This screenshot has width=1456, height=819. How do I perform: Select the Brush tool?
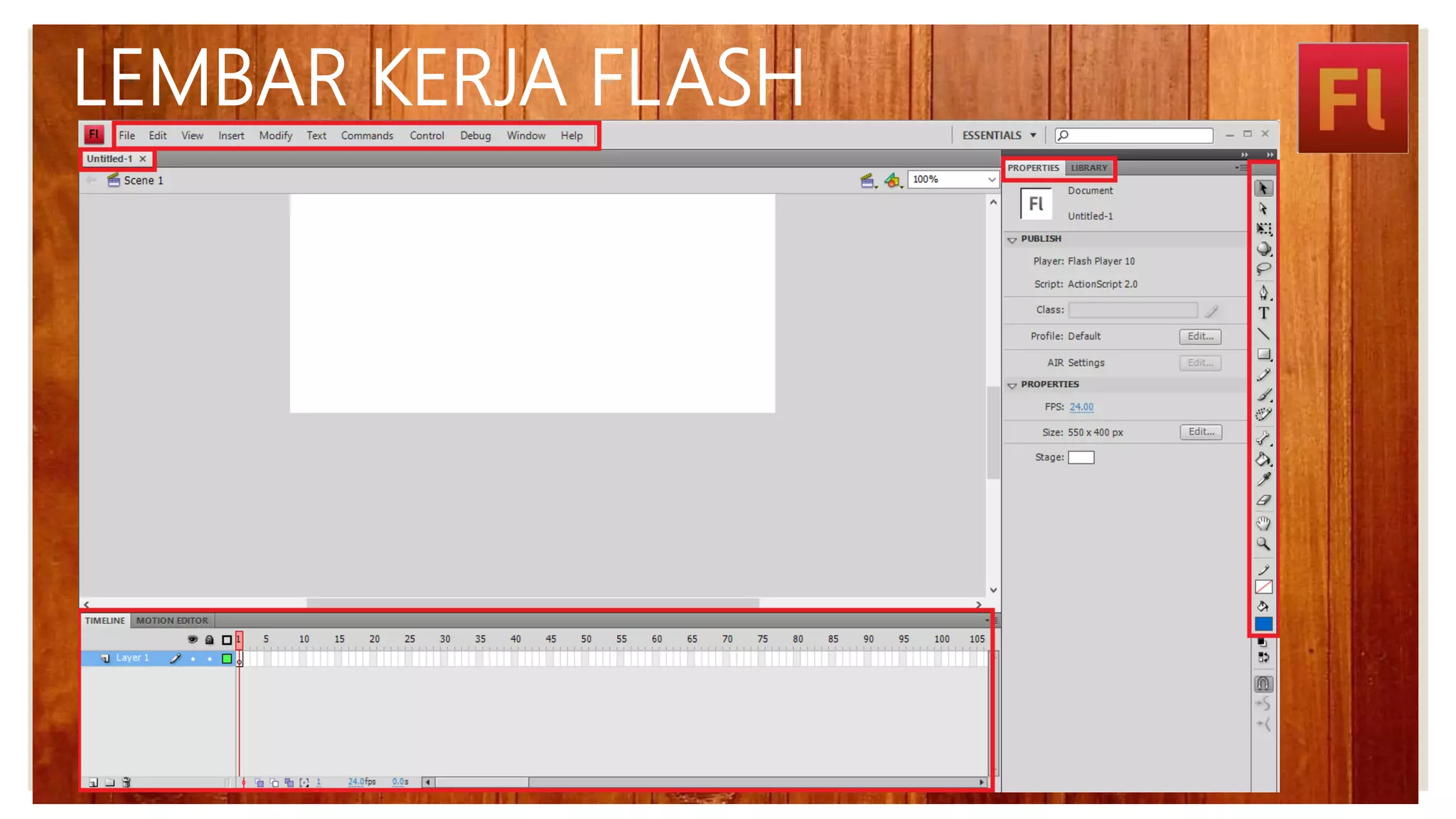tap(1263, 395)
